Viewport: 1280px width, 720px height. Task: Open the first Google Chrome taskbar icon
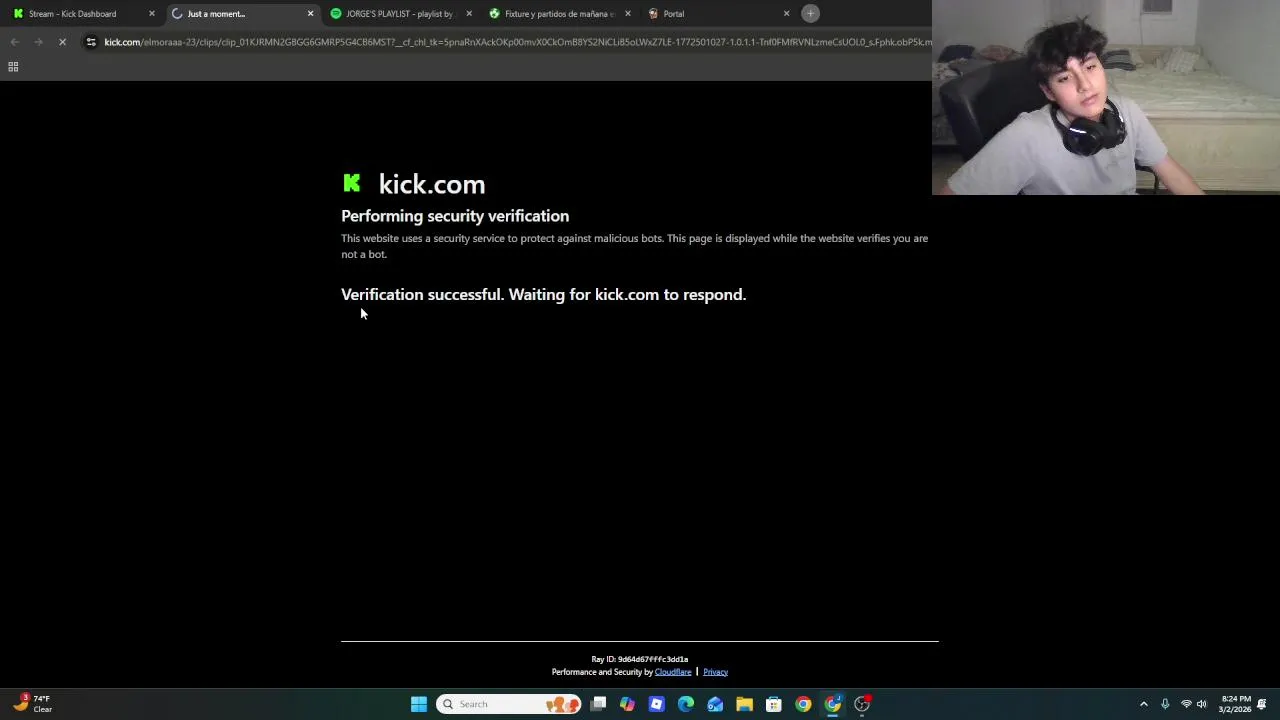(x=803, y=704)
